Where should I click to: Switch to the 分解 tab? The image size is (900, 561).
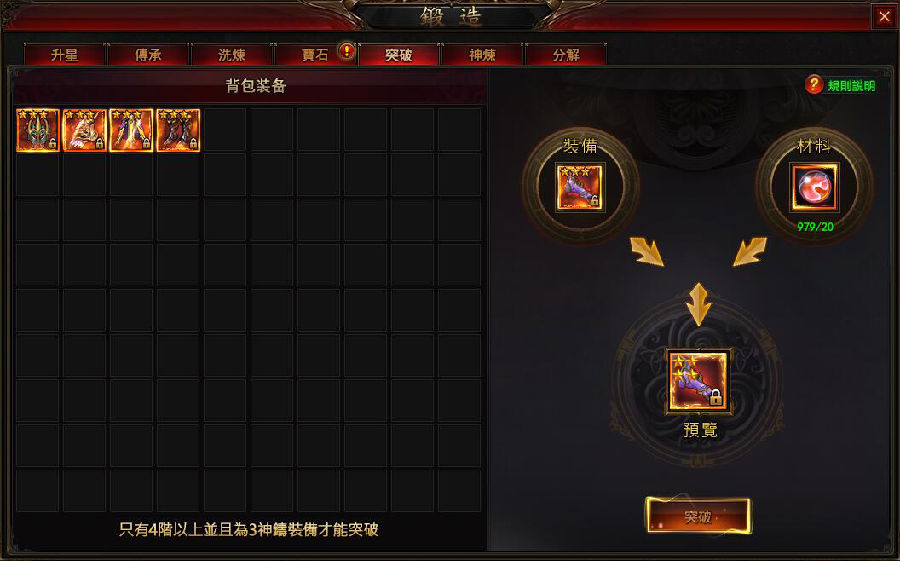click(x=566, y=55)
